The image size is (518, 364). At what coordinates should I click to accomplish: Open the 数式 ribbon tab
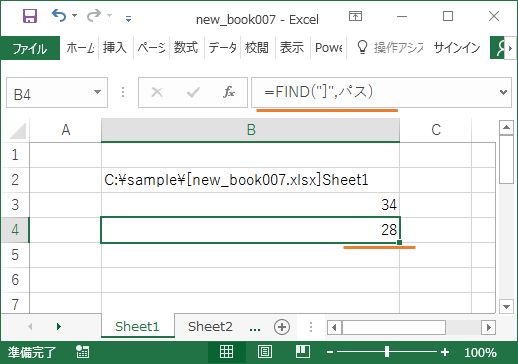coord(186,48)
